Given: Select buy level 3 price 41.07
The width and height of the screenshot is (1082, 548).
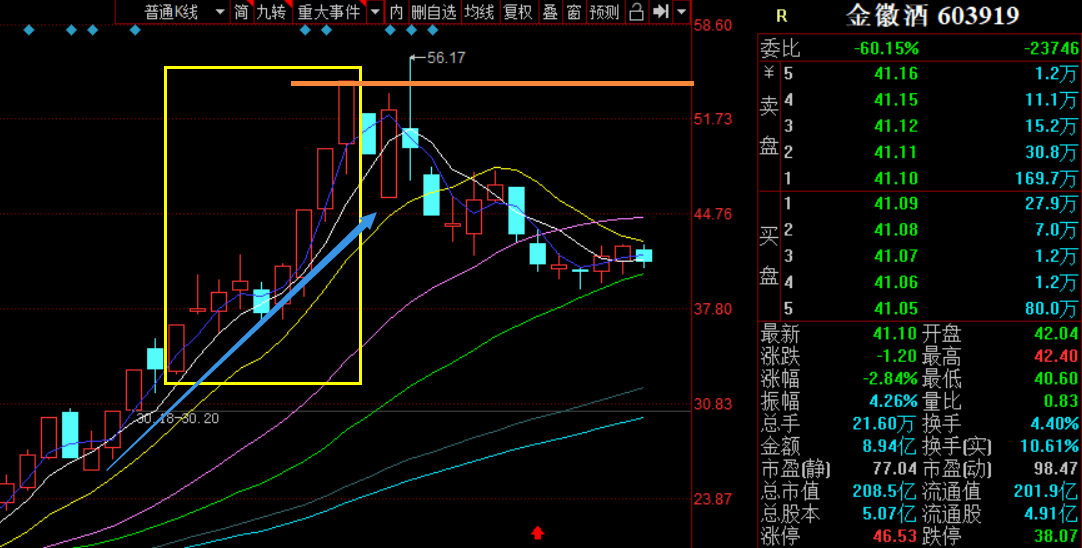Looking at the screenshot, I should pyautogui.click(x=898, y=256).
